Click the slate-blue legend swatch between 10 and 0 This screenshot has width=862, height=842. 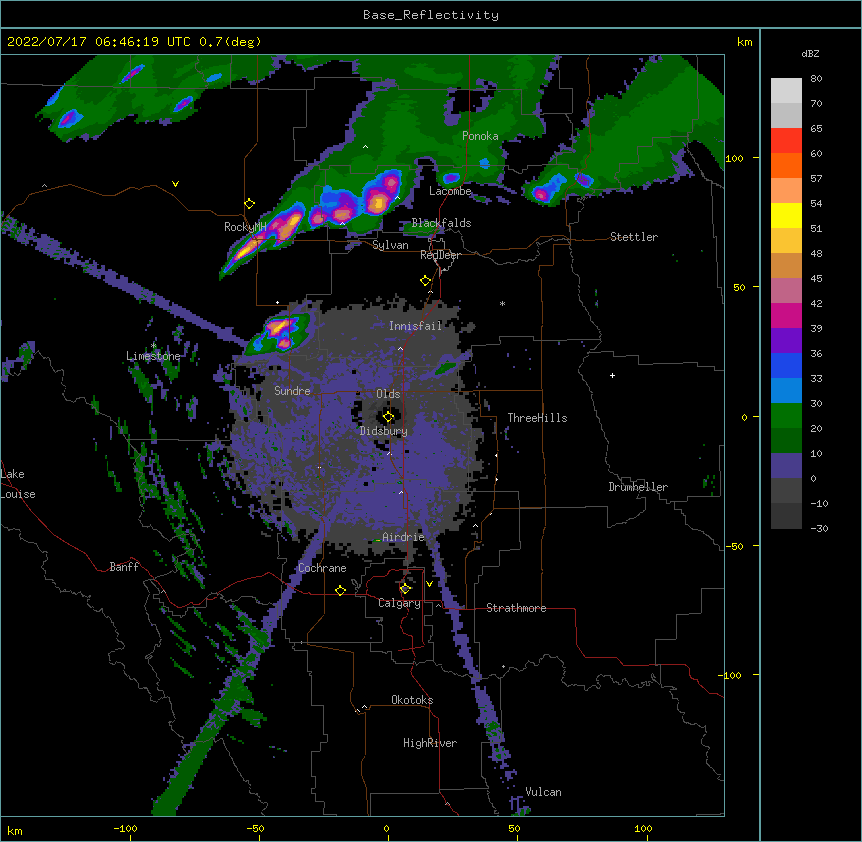point(786,466)
